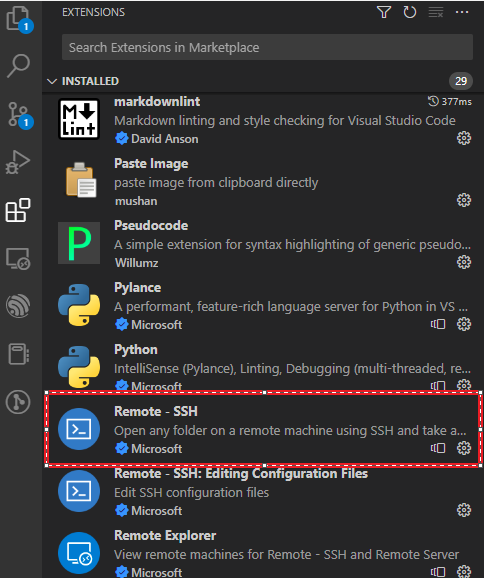Screen dimensions: 484x578
Task: Click Microsoft publisher under Remote - SSH
Action: [156, 449]
